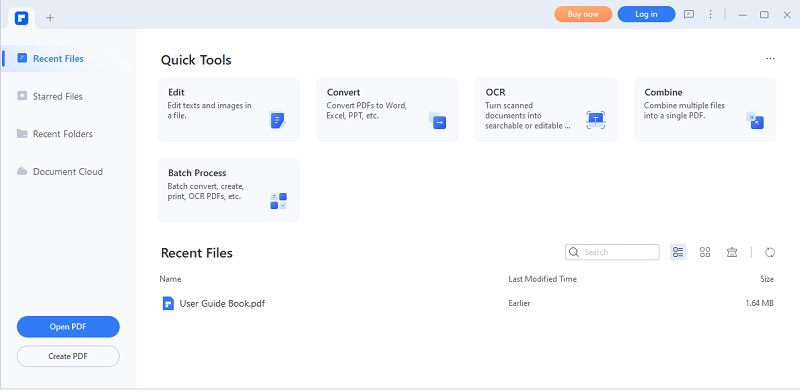Open the OCR quick tool card

coord(546,110)
